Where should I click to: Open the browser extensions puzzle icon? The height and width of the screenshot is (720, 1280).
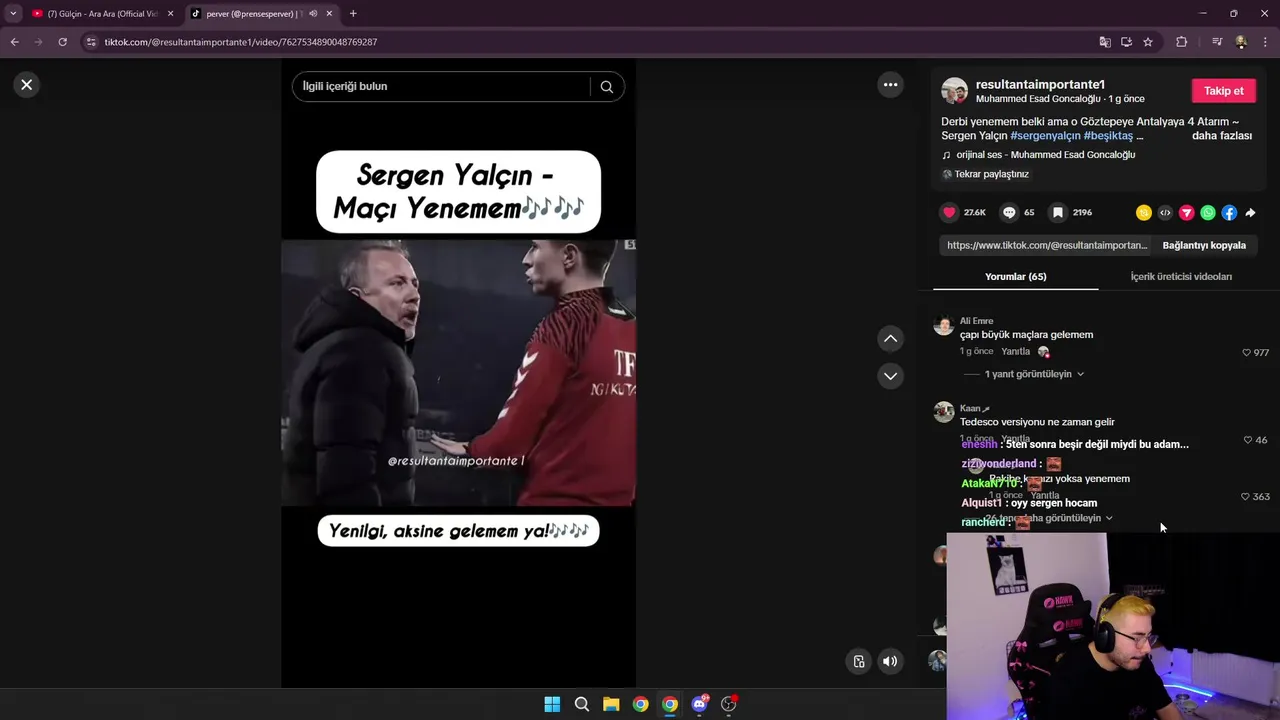point(1181,42)
